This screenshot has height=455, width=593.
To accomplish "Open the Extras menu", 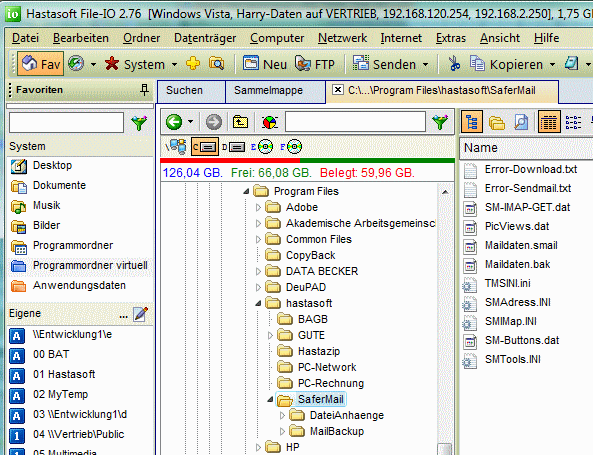I will [x=451, y=38].
